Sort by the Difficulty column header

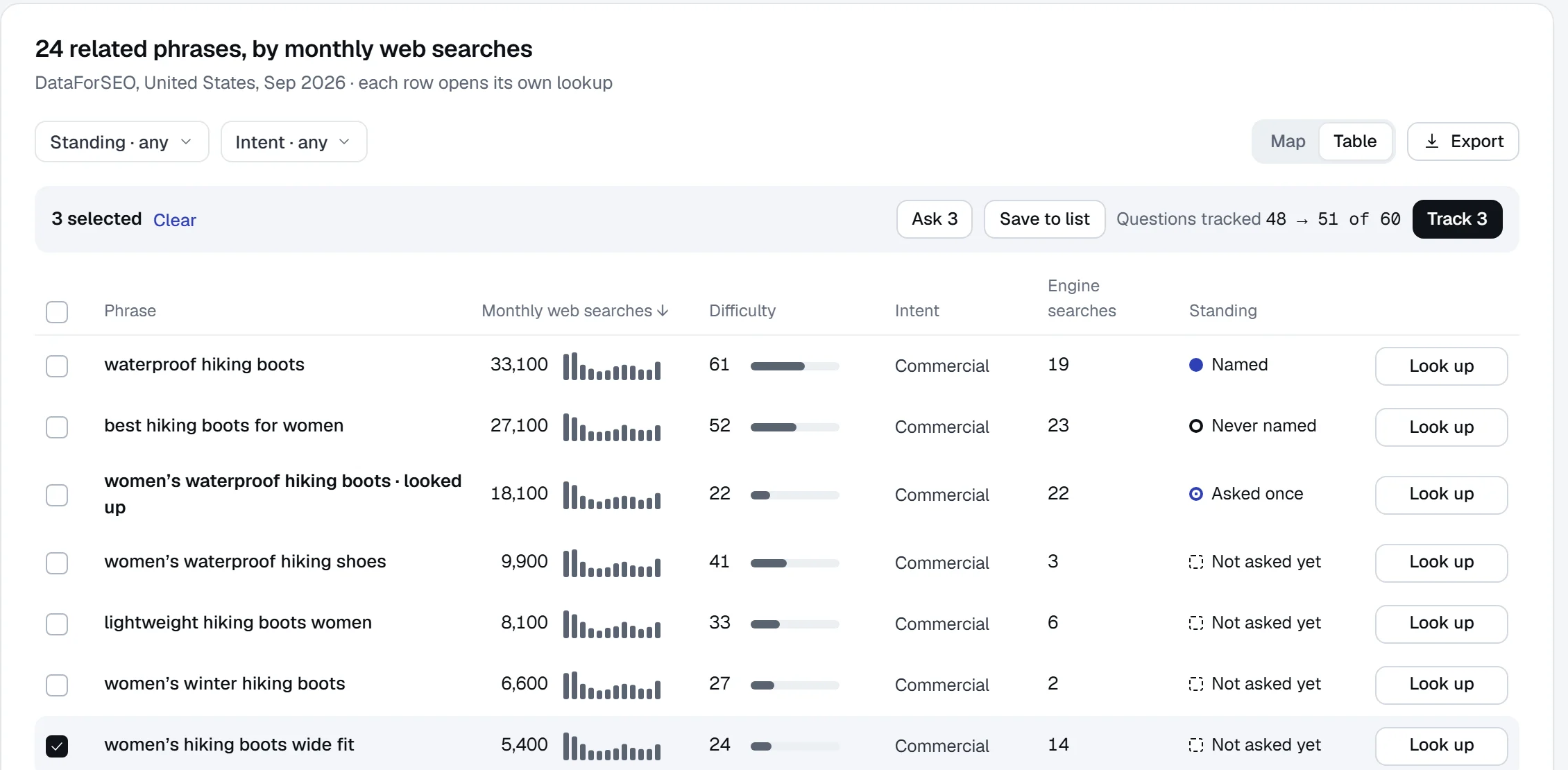[742, 311]
